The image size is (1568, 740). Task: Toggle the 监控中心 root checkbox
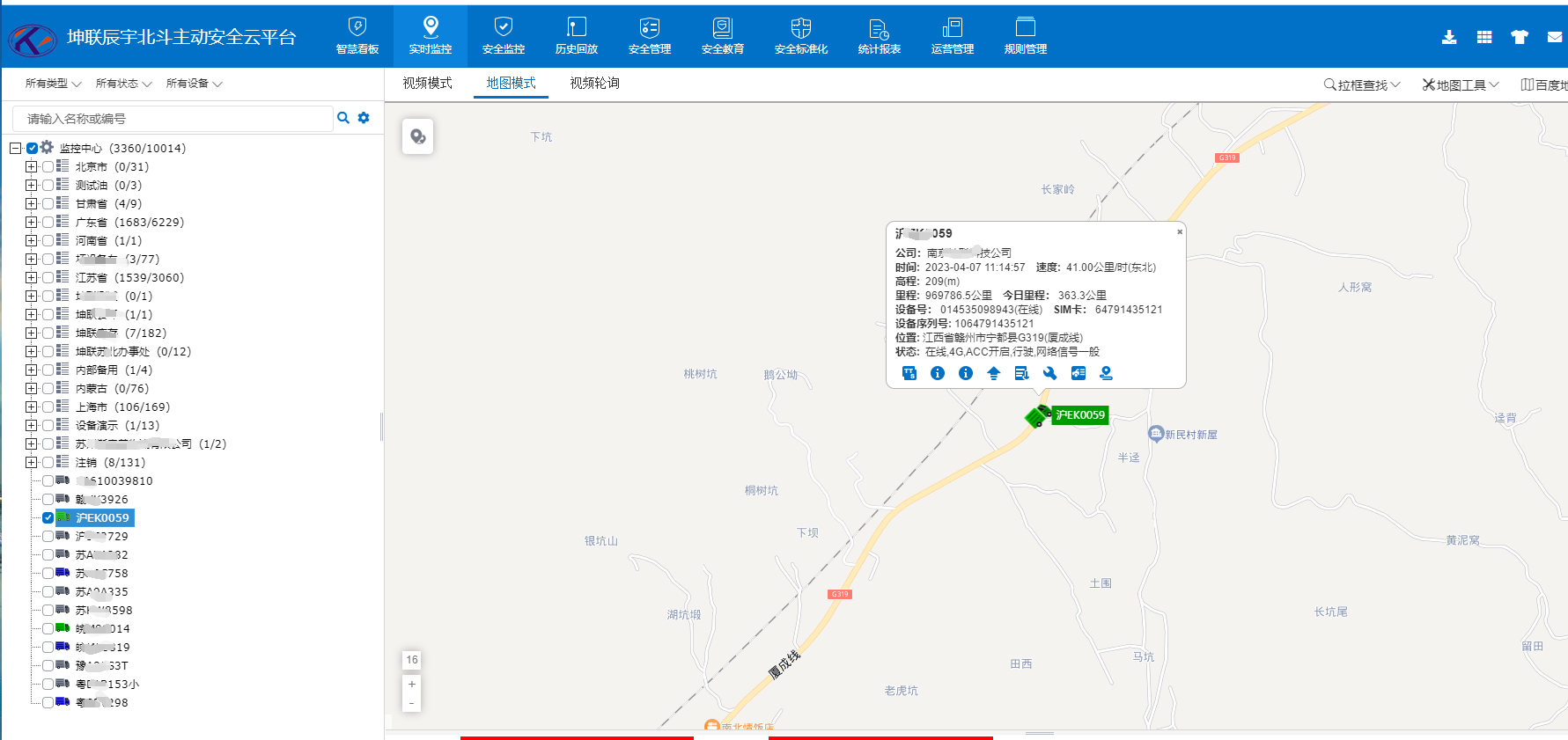[32, 148]
